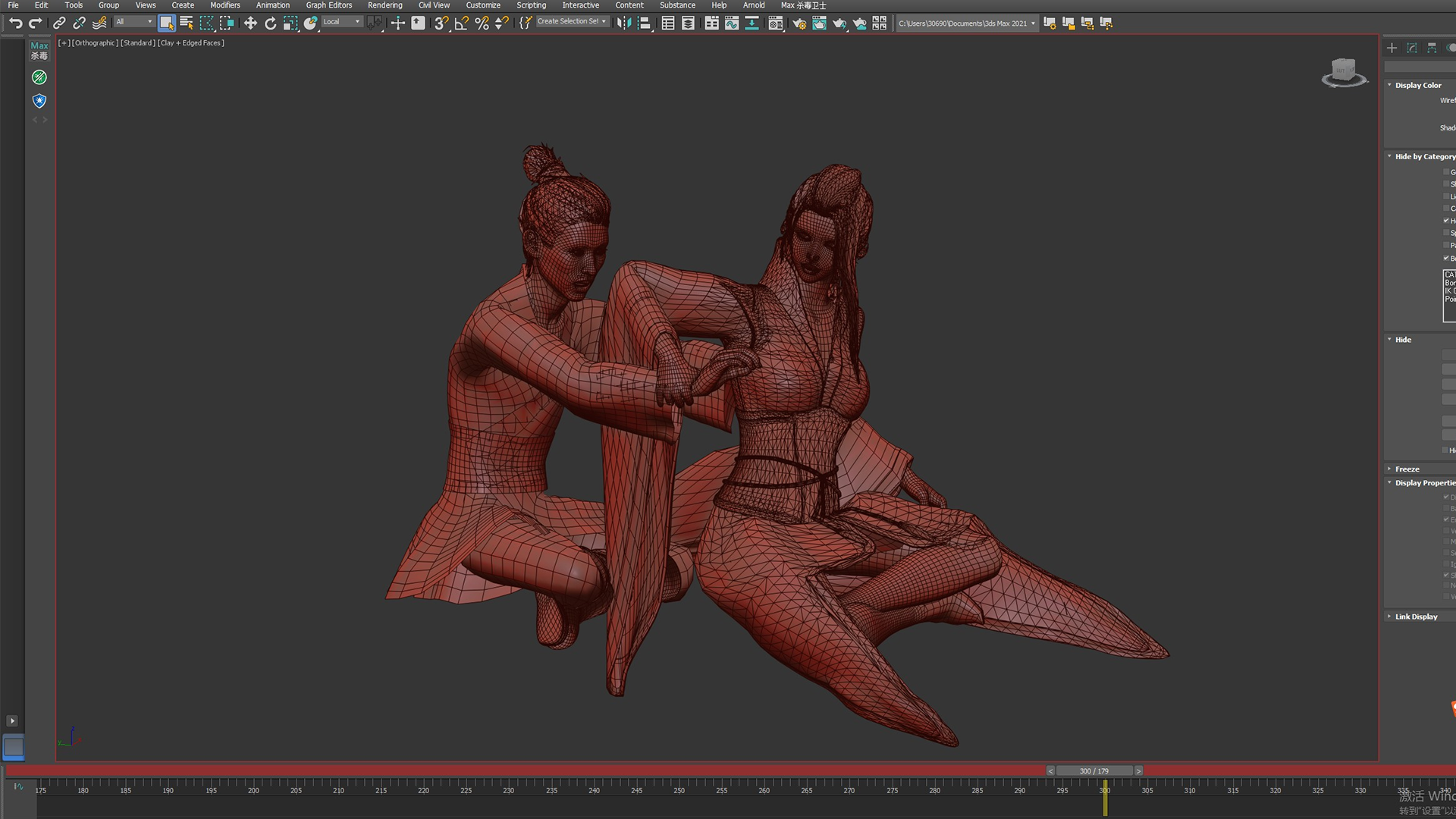Click the Orthographic viewport label
This screenshot has height=819, width=1456.
pyautogui.click(x=96, y=43)
